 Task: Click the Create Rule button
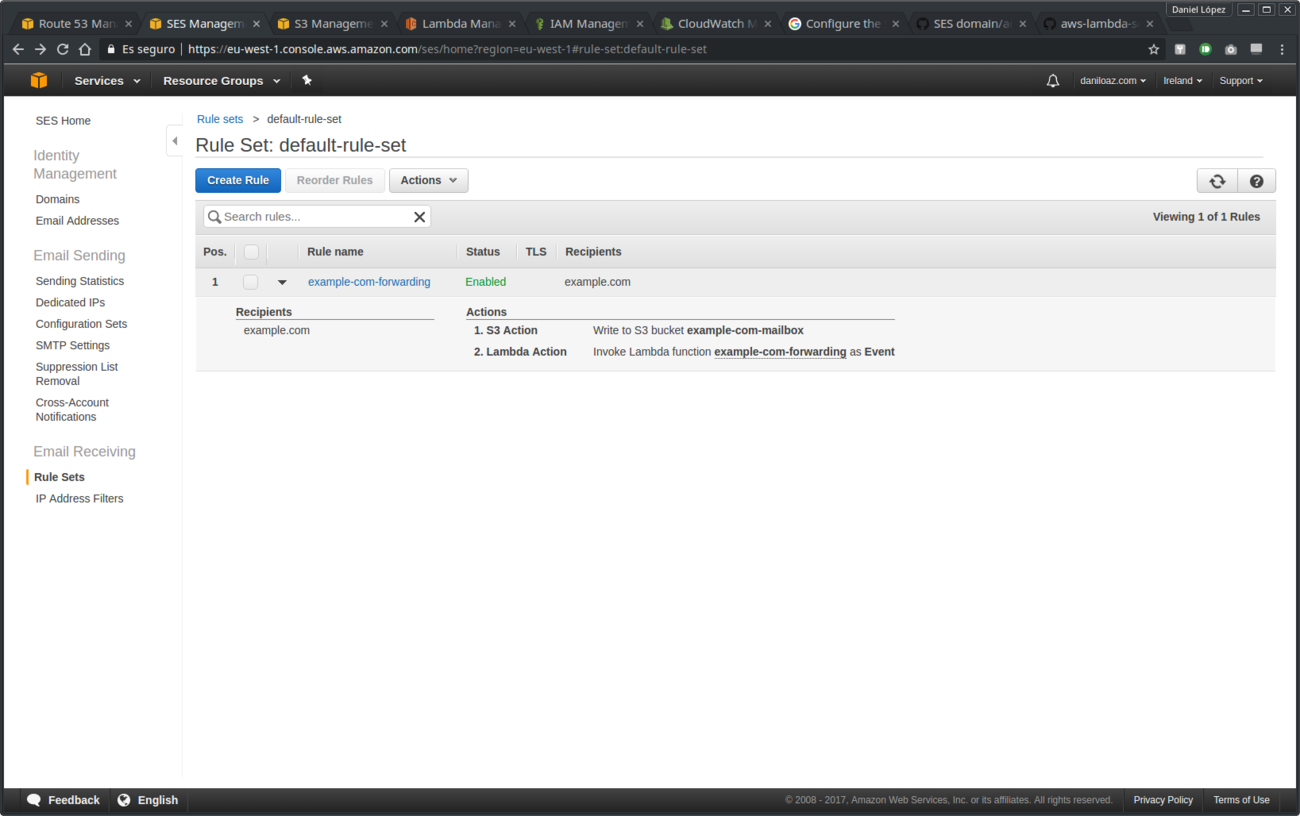(238, 180)
